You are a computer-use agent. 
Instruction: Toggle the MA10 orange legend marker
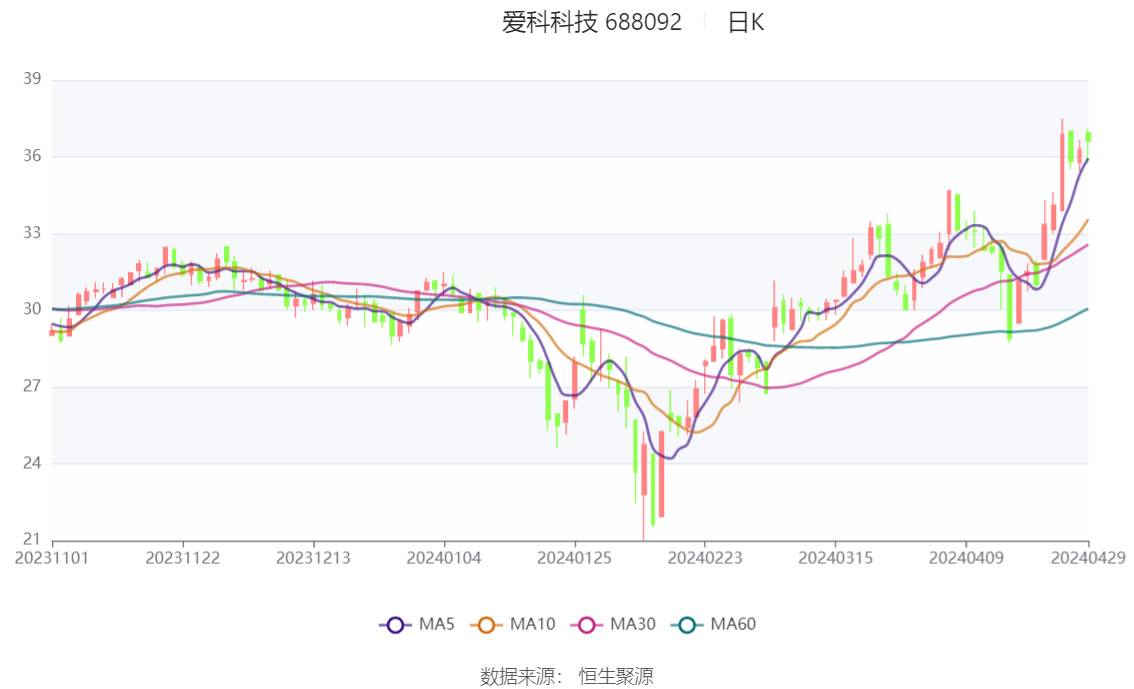[x=486, y=625]
